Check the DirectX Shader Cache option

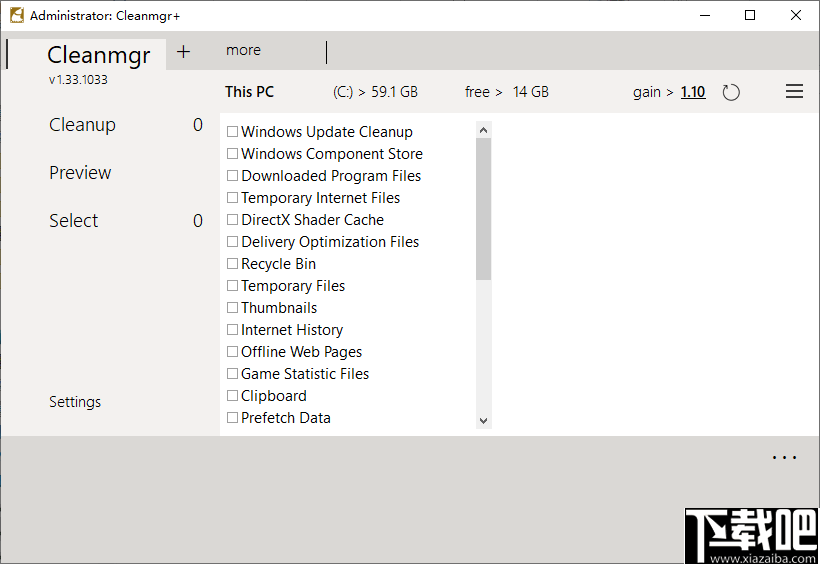click(232, 219)
